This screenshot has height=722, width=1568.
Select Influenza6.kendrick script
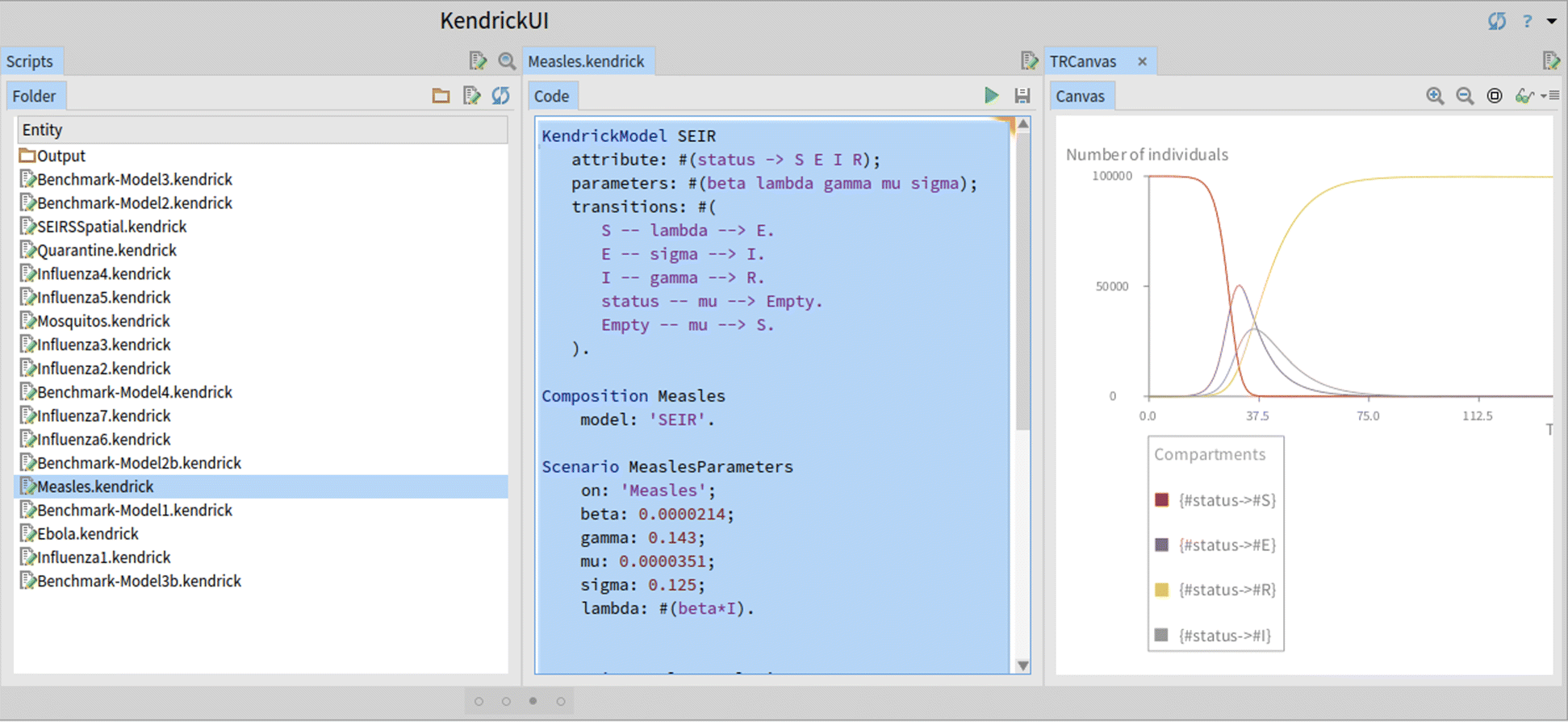95,440
